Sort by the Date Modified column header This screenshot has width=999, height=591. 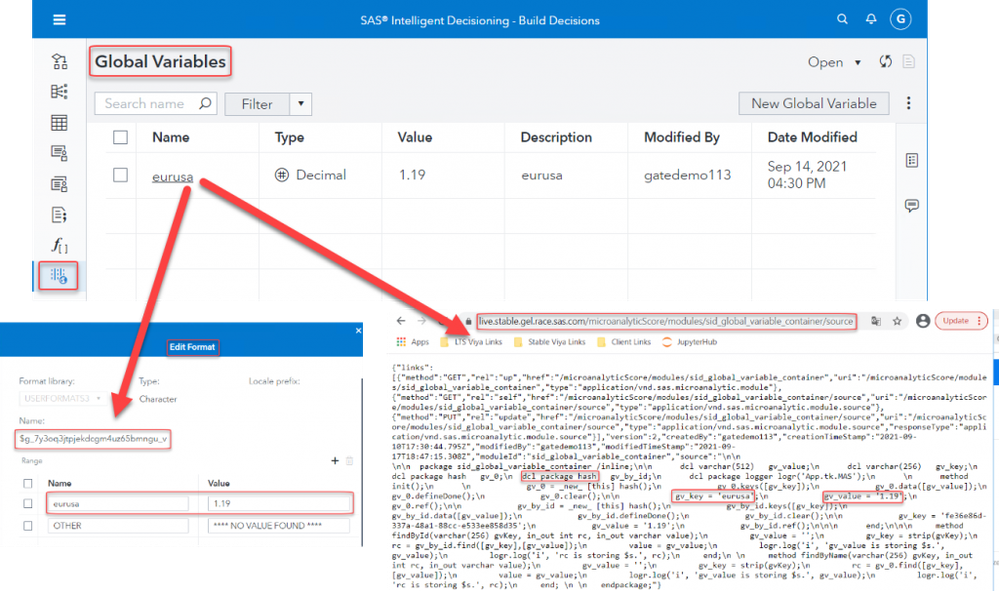[812, 137]
